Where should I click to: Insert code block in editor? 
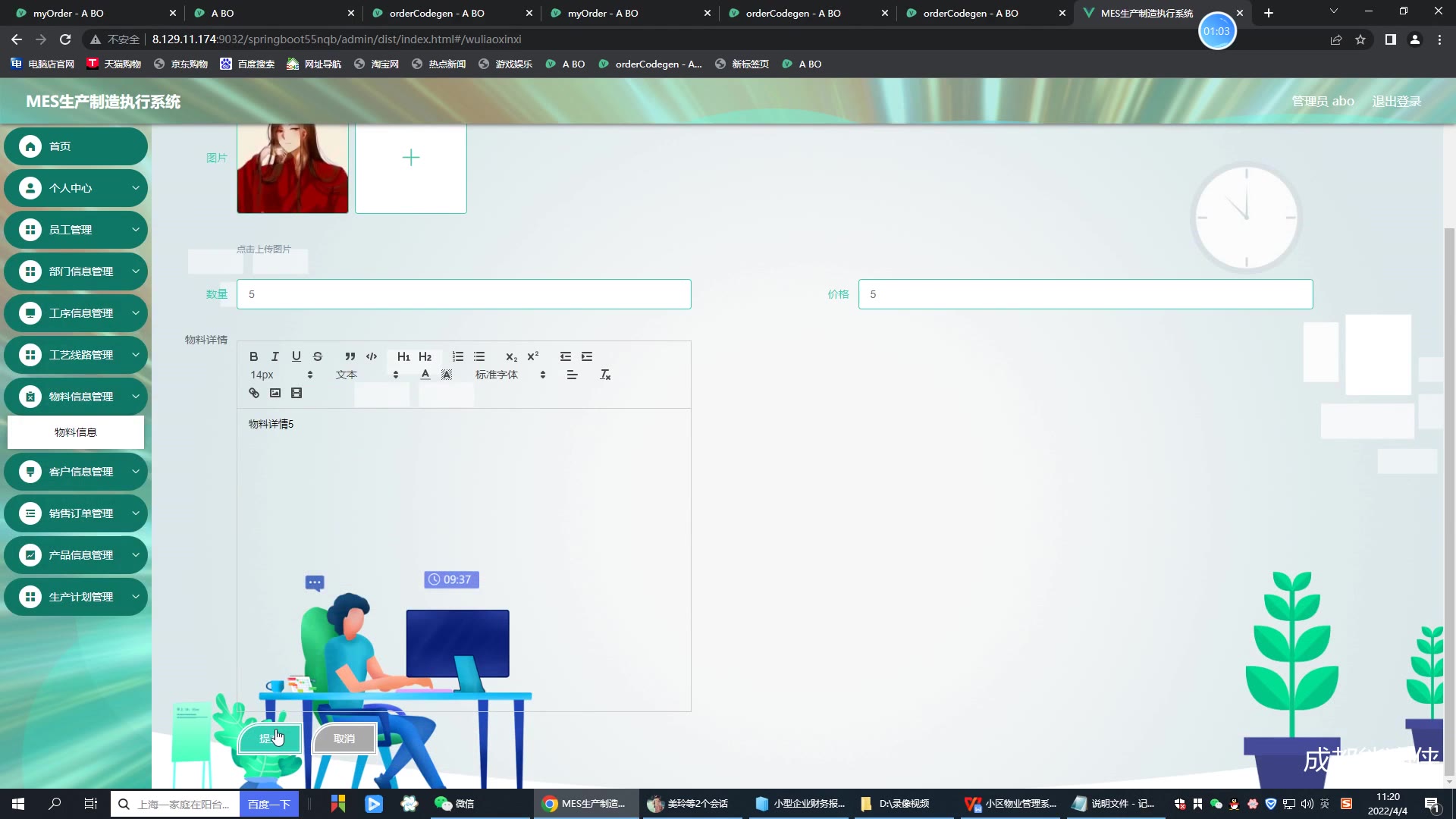(372, 356)
